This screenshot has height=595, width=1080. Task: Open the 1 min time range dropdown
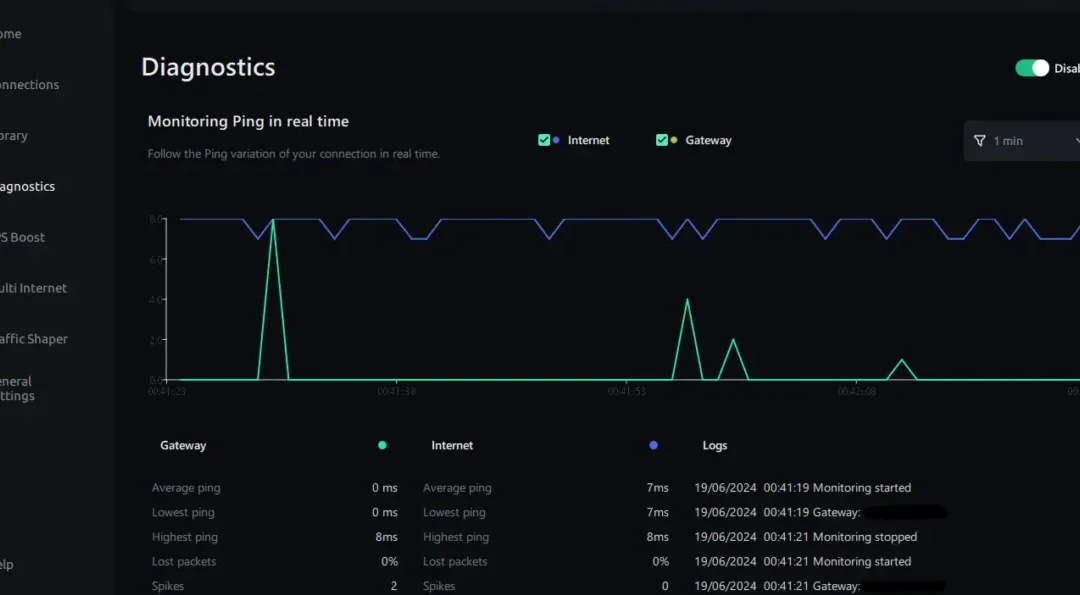pos(1025,141)
